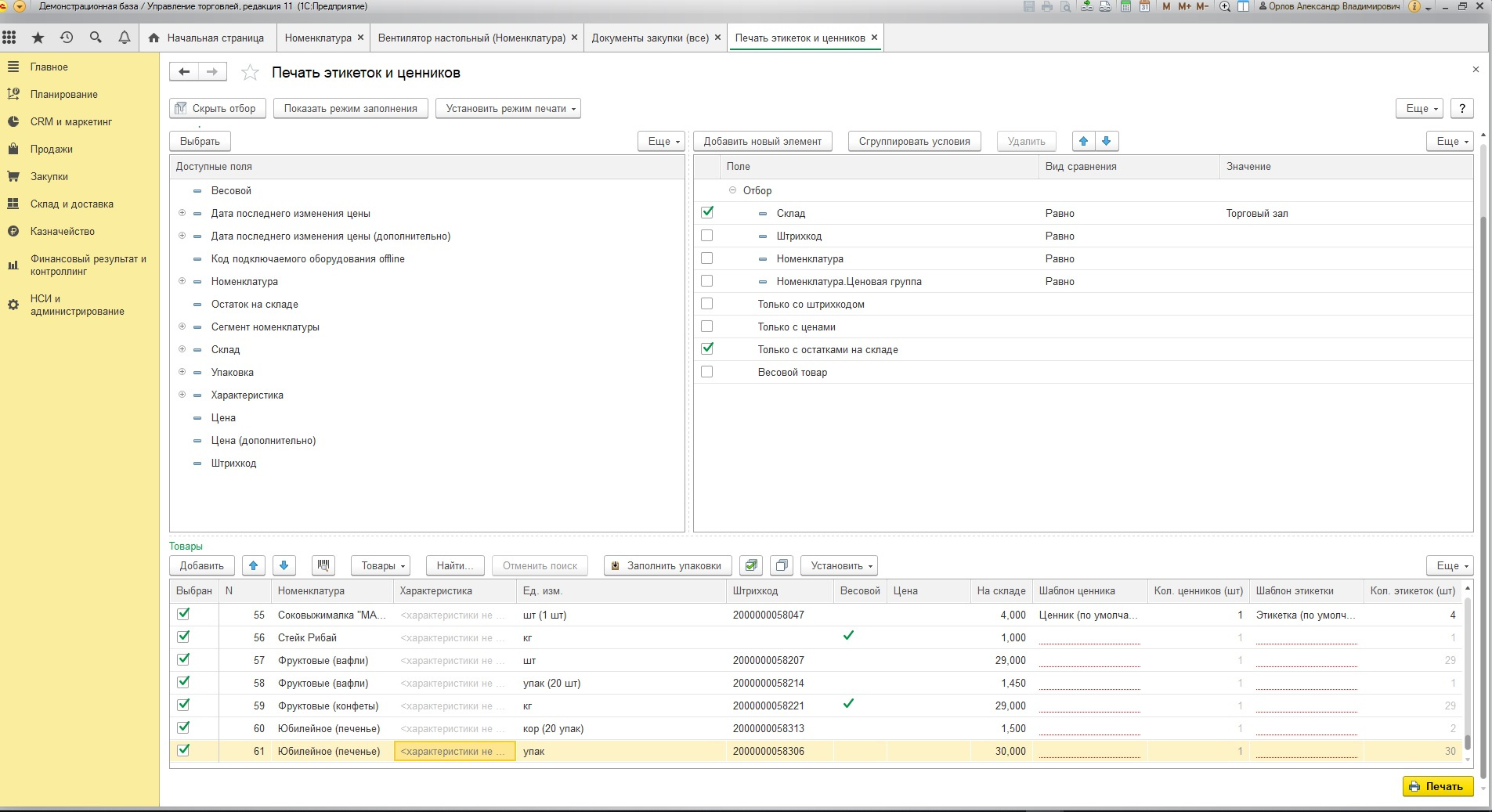Open calculator icon in title bar

pyautogui.click(x=1125, y=6)
